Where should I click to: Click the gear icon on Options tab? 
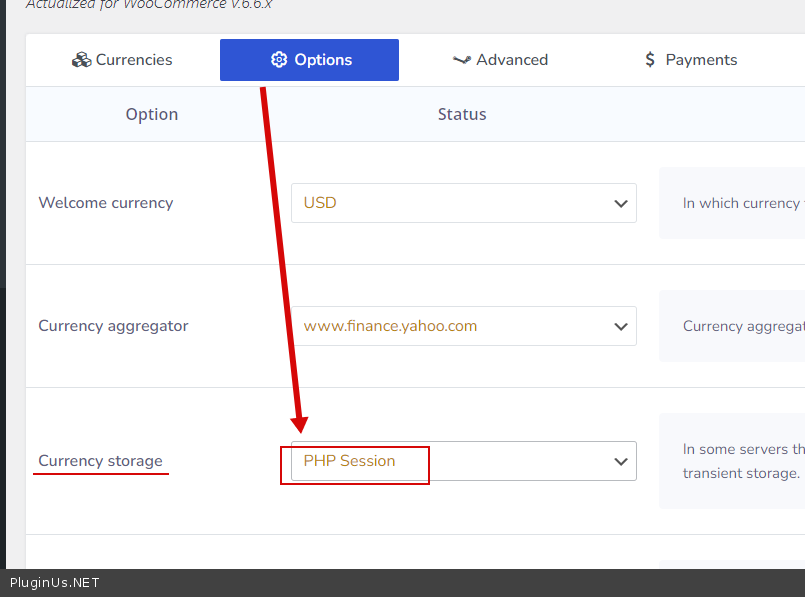279,60
